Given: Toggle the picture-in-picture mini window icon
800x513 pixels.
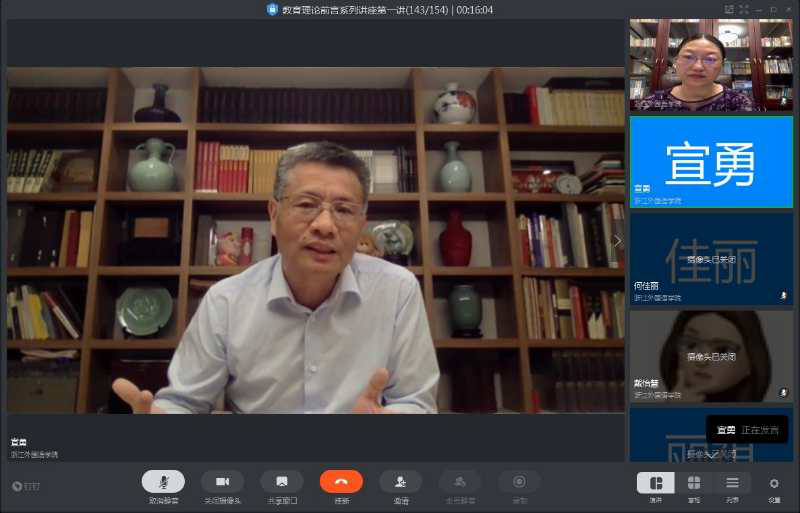Looking at the screenshot, I should (x=729, y=9).
